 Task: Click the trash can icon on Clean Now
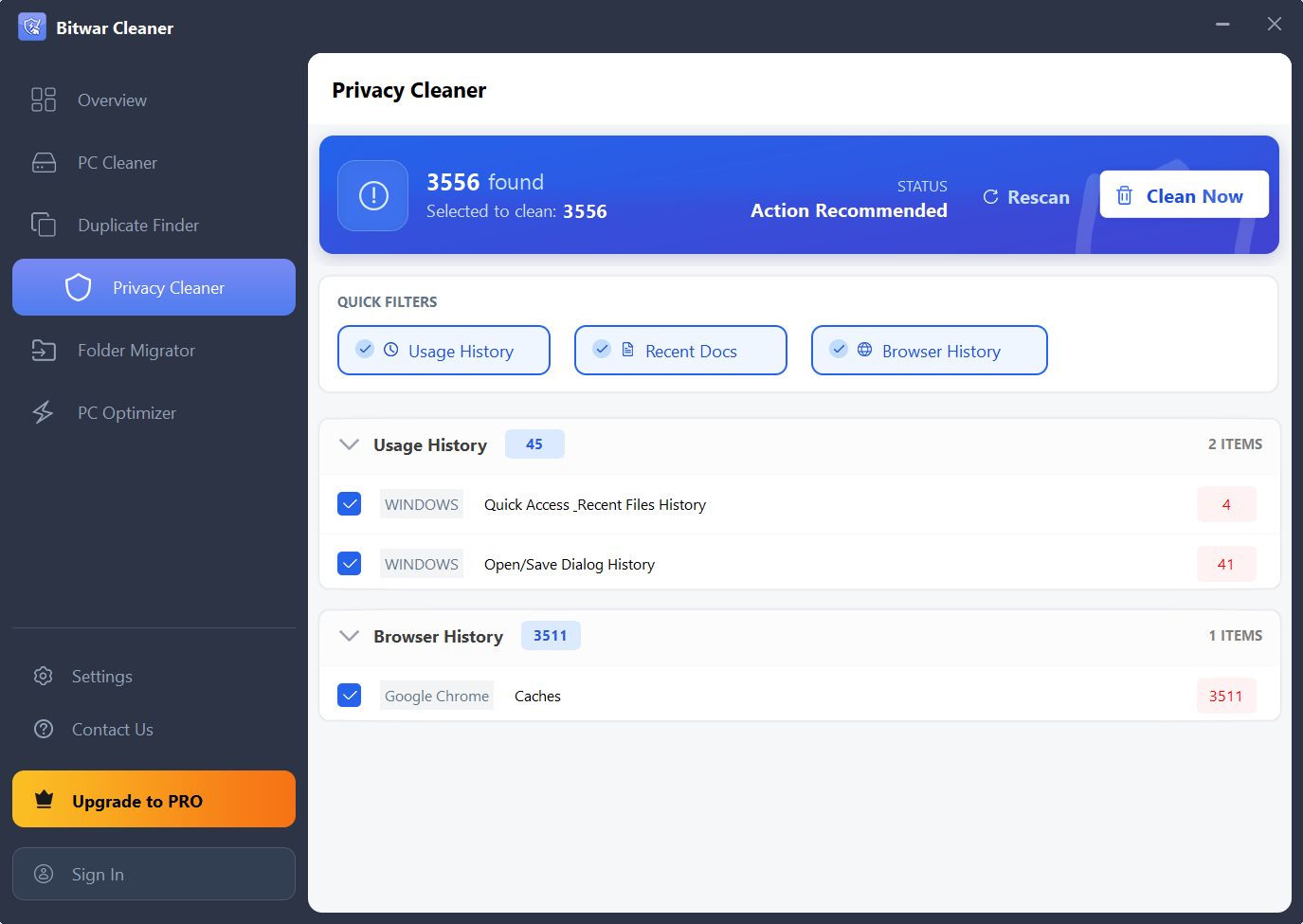tap(1125, 195)
